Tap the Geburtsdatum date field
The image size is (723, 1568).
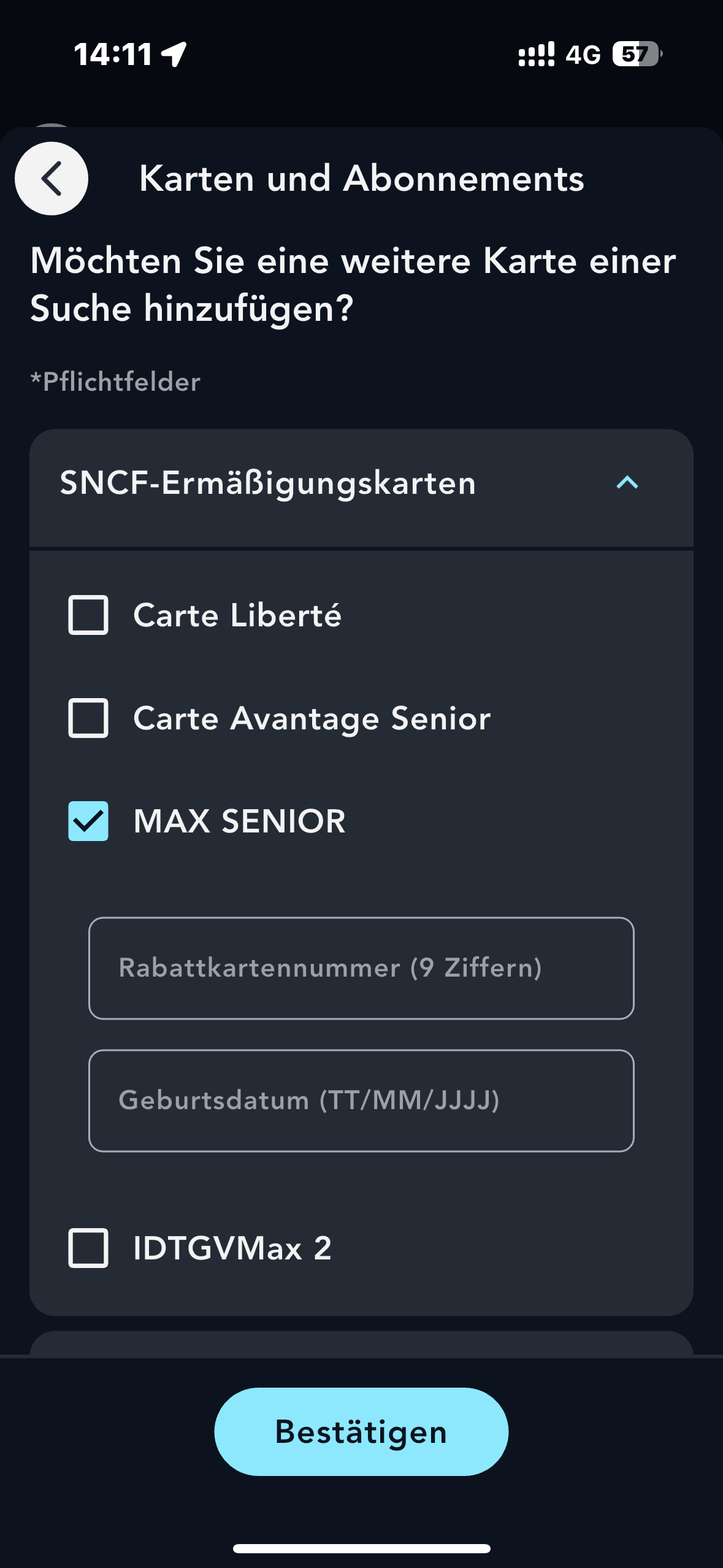pos(361,1101)
